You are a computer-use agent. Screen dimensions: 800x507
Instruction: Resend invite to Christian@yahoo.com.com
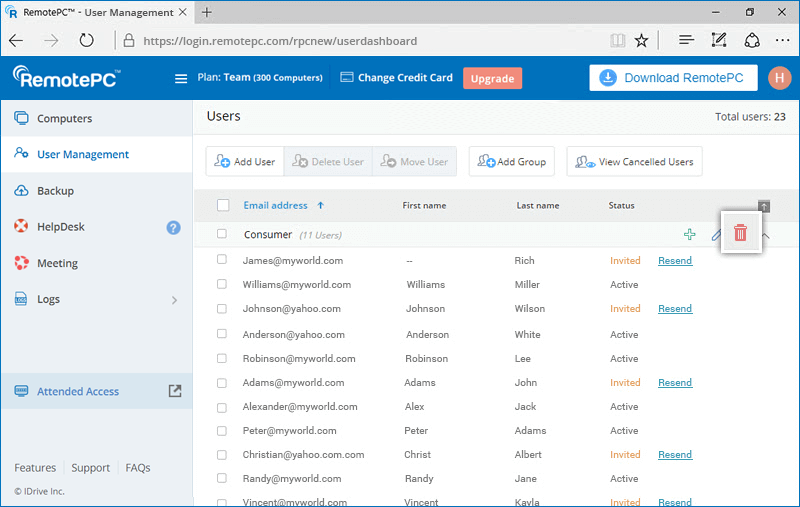[x=675, y=454]
